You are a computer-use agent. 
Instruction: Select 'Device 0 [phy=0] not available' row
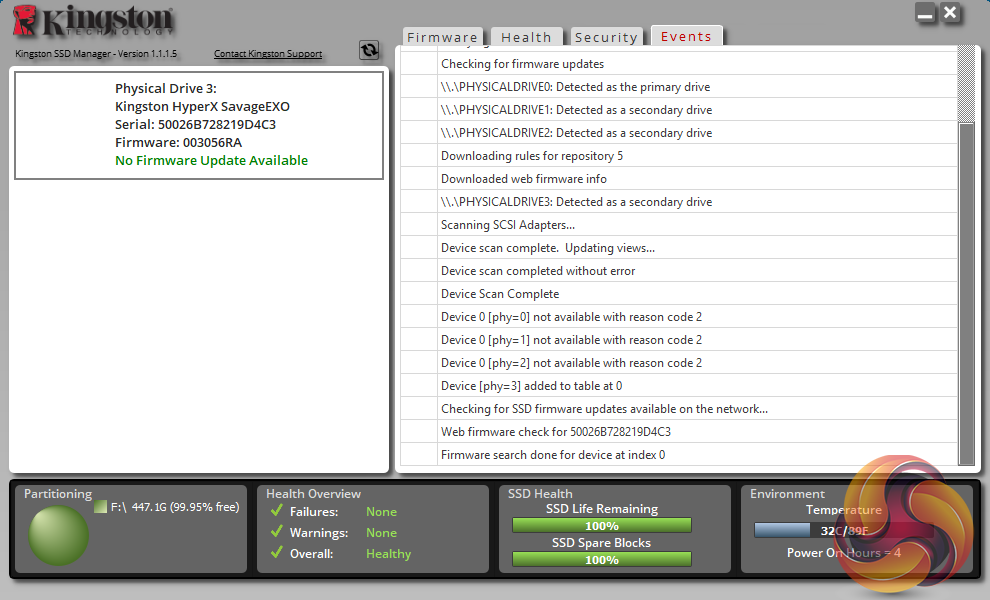click(679, 316)
